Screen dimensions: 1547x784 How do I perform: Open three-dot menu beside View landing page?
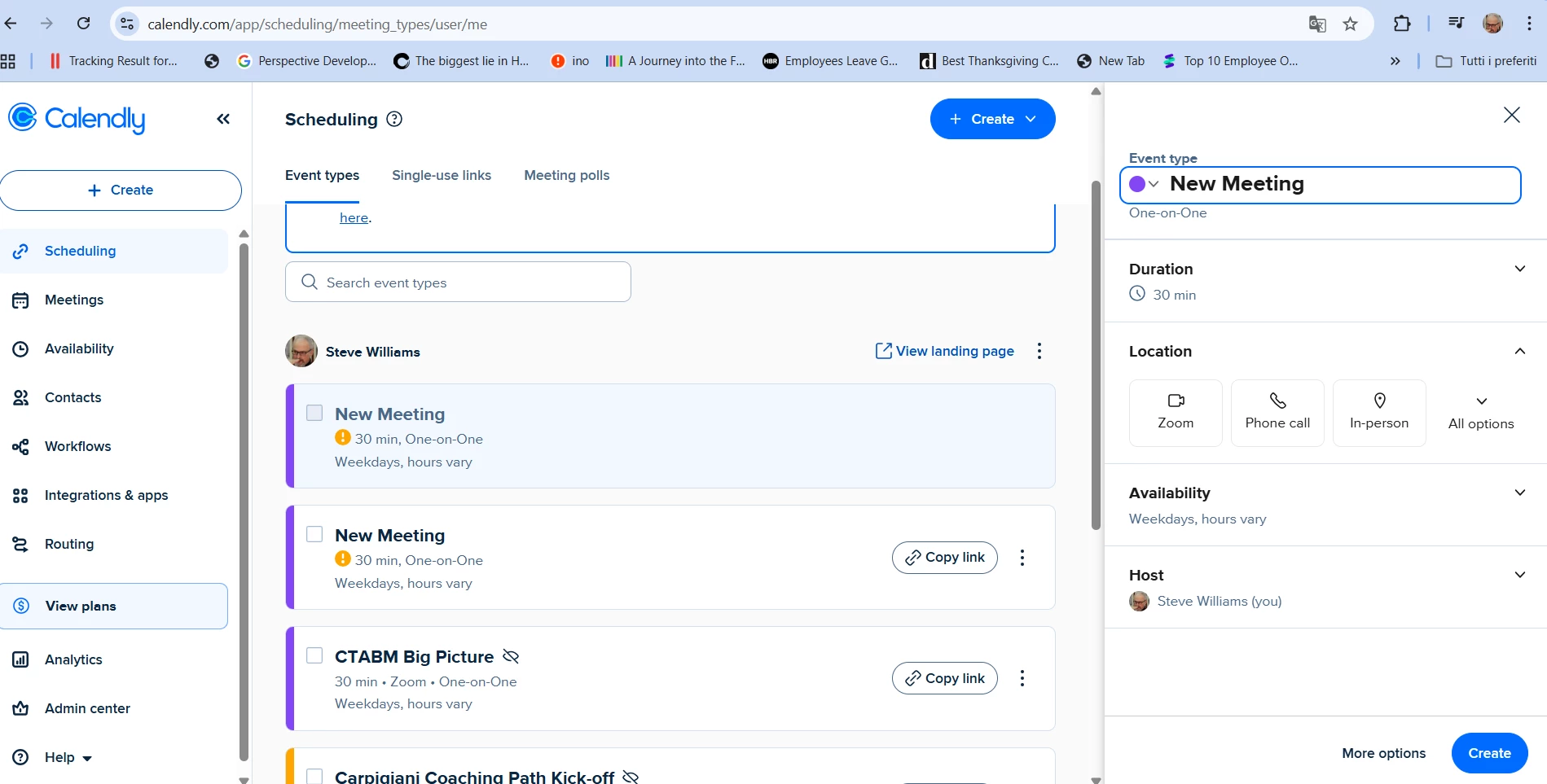click(1039, 351)
